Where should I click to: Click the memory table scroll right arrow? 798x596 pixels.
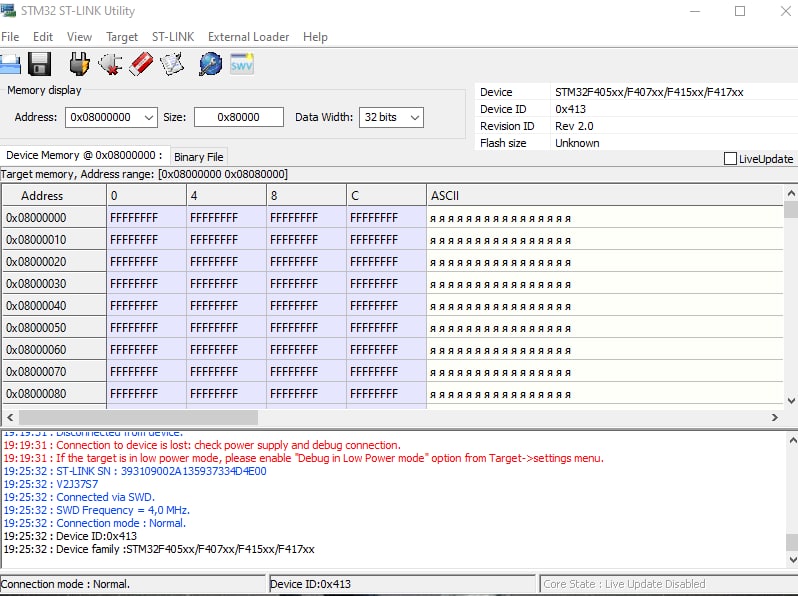point(775,417)
